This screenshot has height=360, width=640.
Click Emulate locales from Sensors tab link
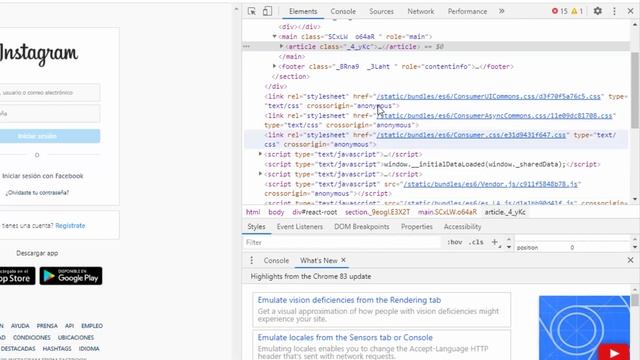click(345, 338)
